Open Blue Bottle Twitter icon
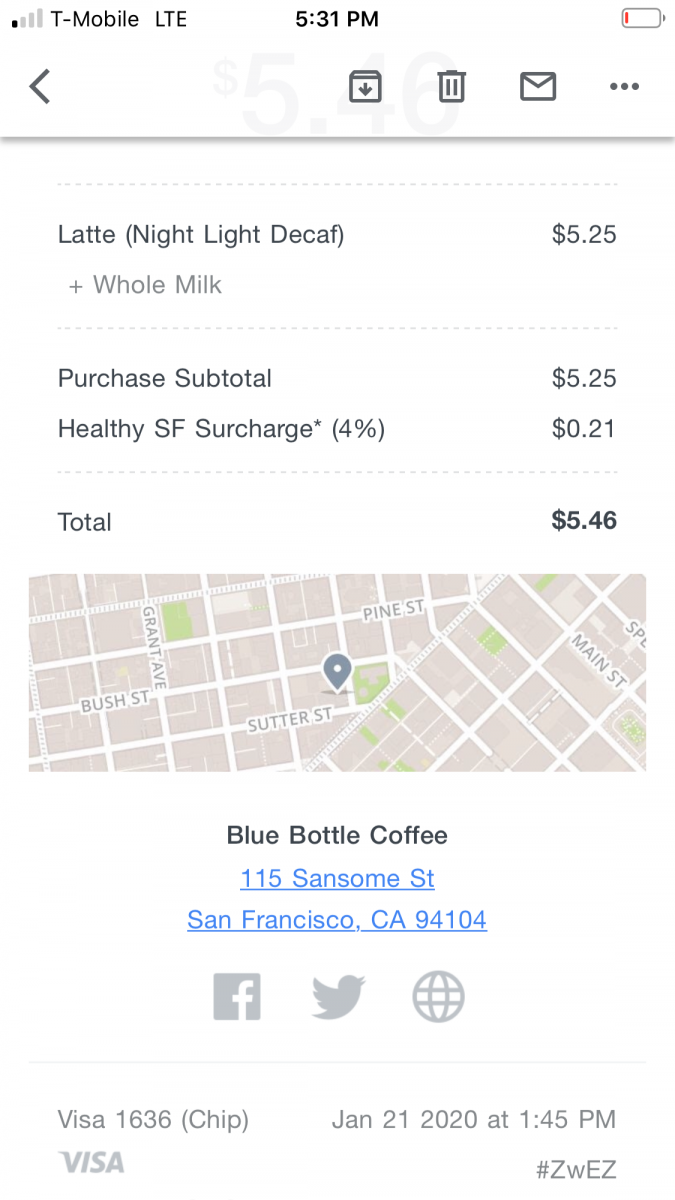The width and height of the screenshot is (675, 1200). click(x=338, y=997)
